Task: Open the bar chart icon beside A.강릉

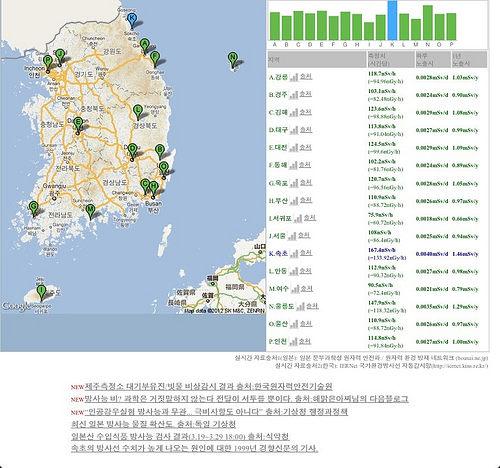Action: click(294, 77)
